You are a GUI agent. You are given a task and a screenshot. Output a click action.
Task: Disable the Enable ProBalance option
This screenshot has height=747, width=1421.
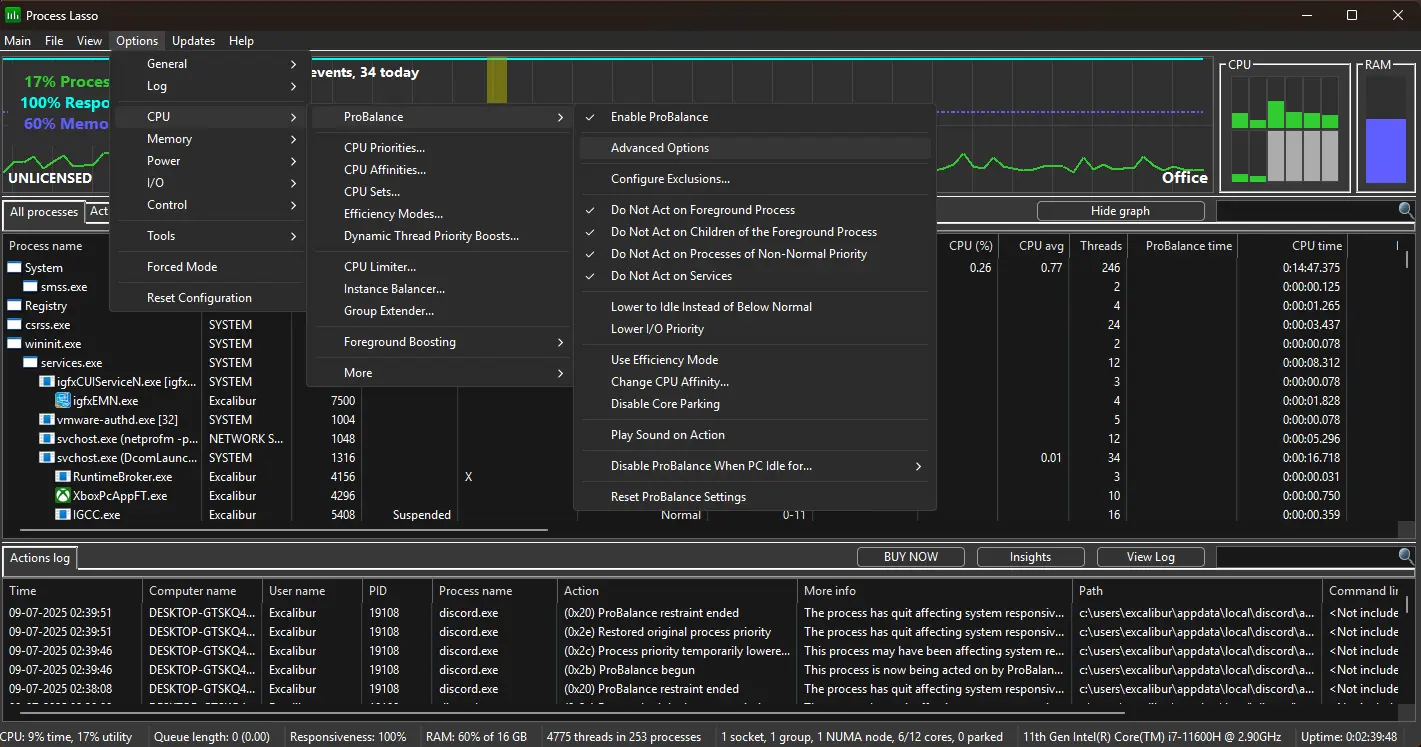[x=755, y=117]
